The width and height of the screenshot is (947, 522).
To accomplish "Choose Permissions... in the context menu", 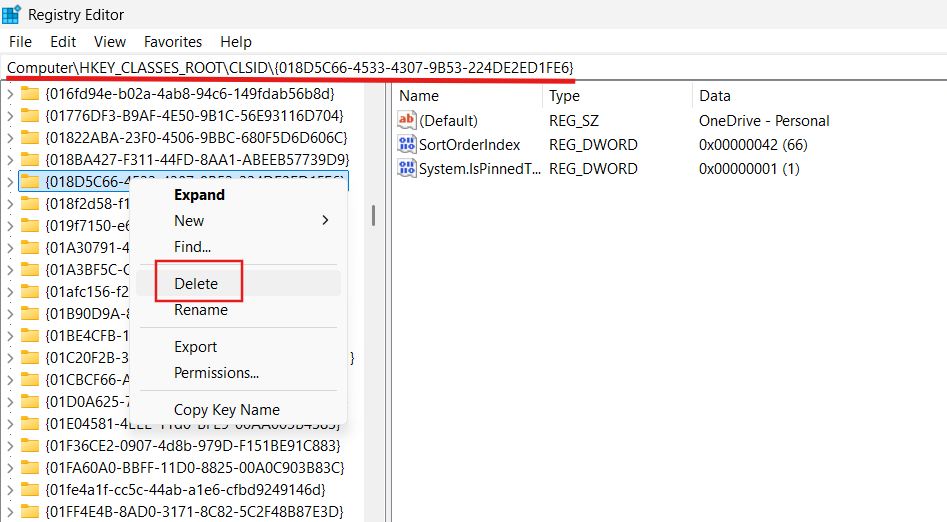I will pos(239,373).
